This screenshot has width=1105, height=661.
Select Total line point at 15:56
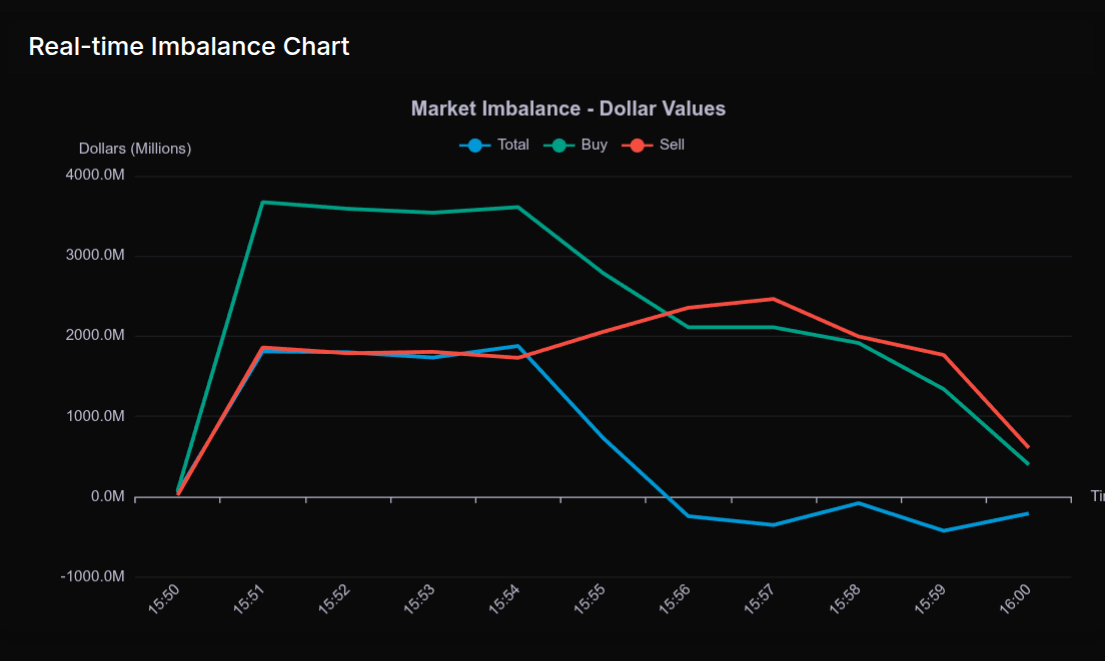click(x=688, y=516)
